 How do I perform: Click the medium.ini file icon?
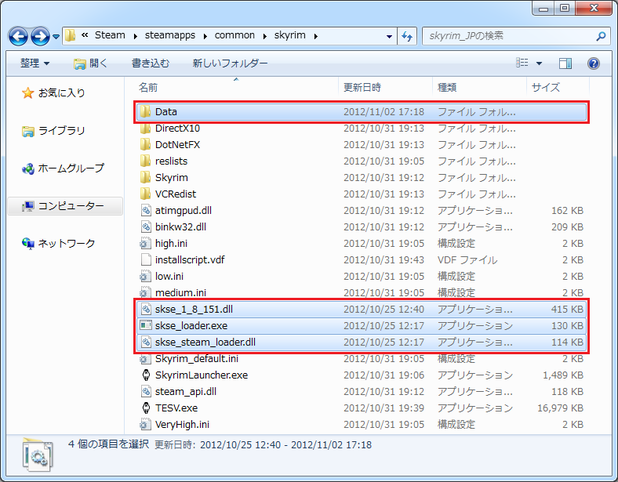(x=145, y=293)
